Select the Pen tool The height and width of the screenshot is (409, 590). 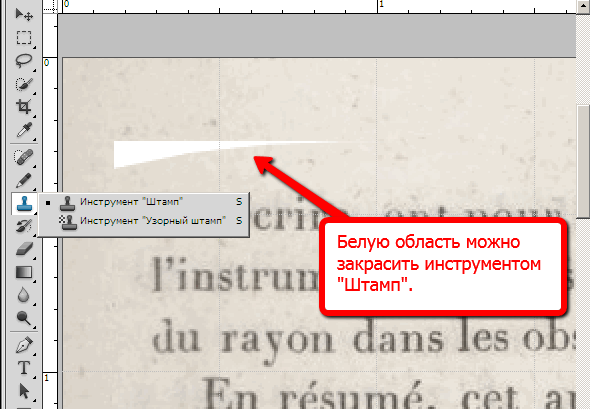point(24,345)
